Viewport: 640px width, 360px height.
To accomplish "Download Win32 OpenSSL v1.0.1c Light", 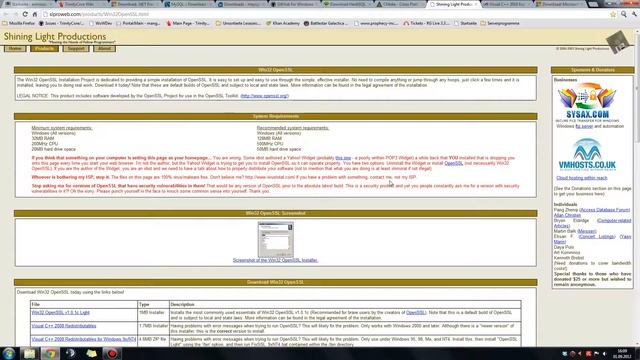I will [x=60, y=313].
